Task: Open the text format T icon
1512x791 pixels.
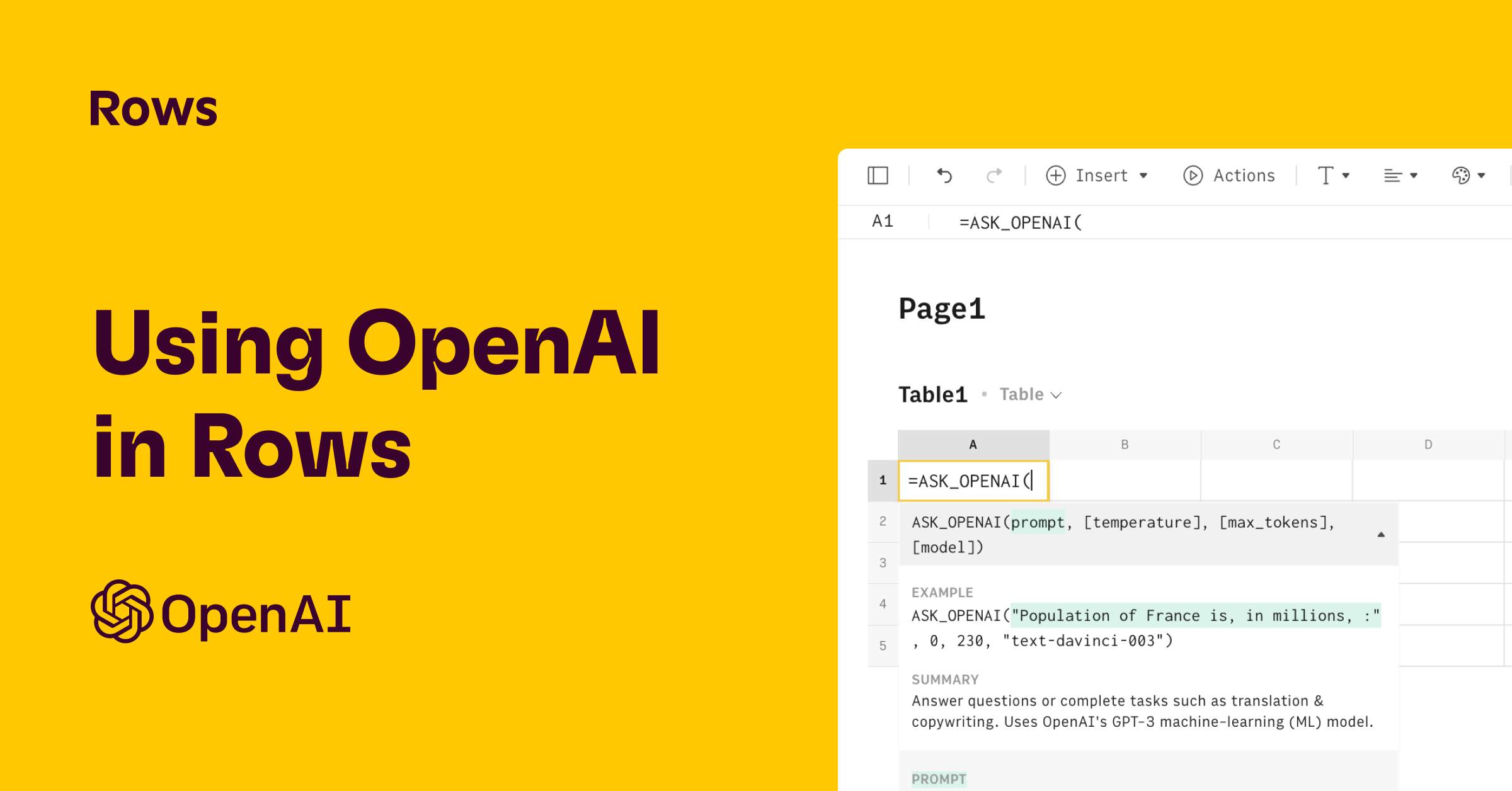Action: point(1326,175)
